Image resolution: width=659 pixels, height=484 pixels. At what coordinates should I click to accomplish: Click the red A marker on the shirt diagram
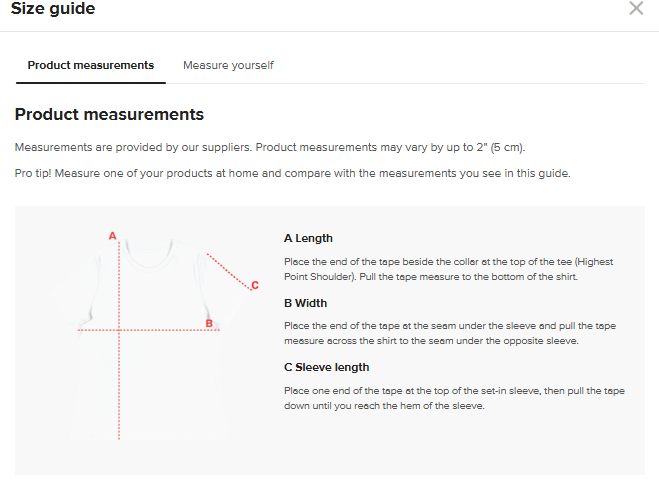click(112, 236)
